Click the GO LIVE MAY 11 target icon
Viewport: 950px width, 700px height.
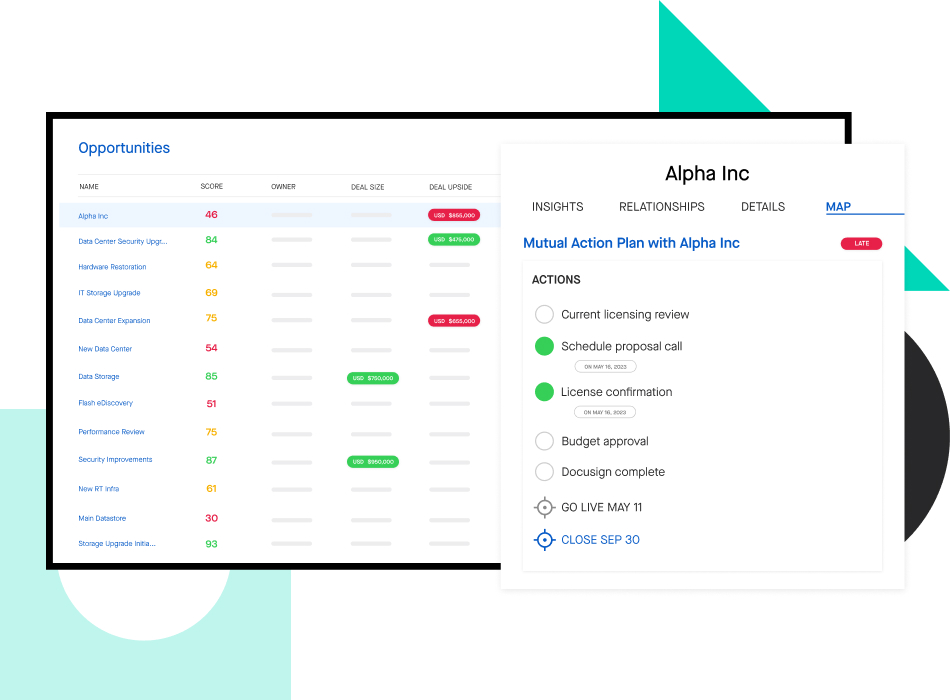544,507
